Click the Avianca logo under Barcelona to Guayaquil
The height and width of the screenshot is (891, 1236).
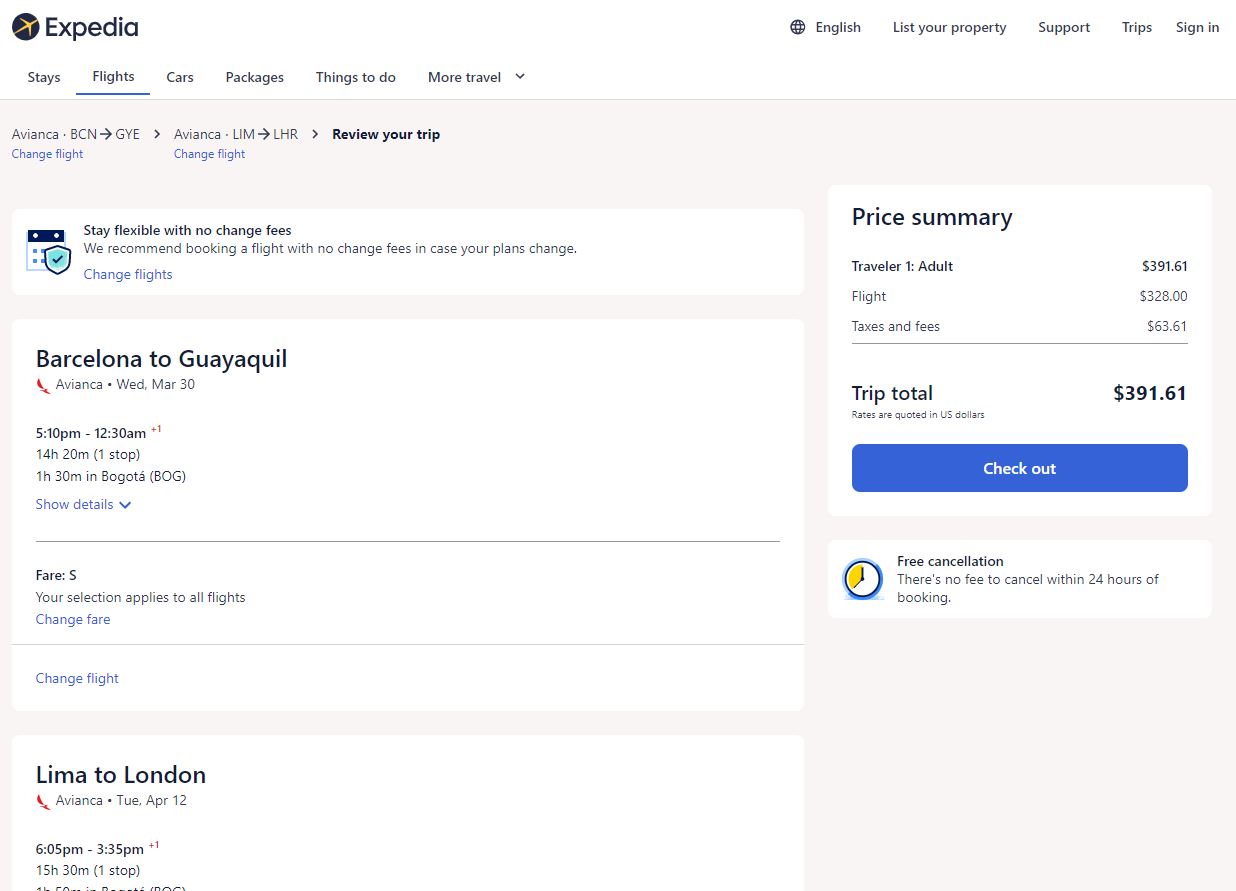pos(43,385)
